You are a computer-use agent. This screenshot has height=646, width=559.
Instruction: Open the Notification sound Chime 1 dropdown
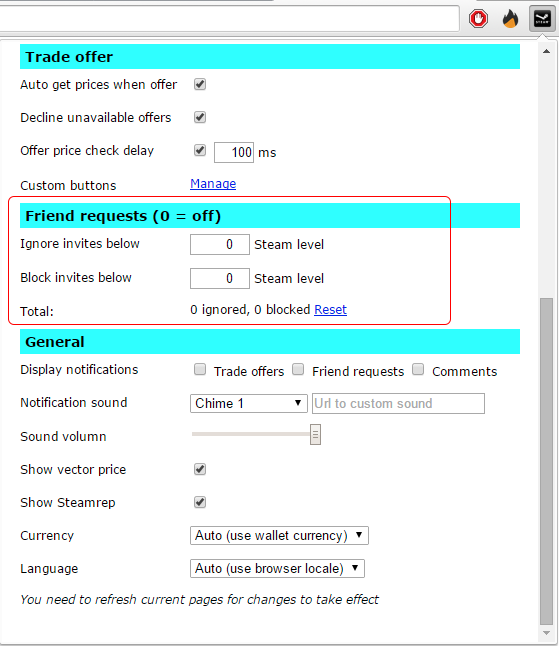249,403
